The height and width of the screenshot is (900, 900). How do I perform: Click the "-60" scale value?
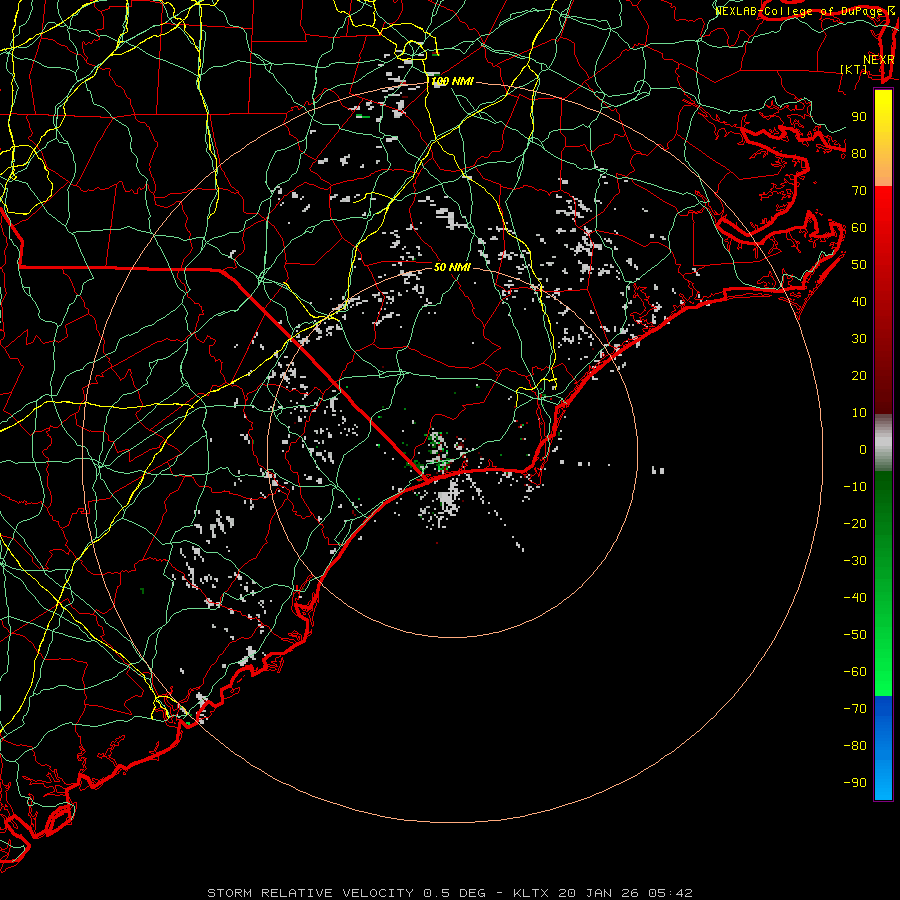pos(855,672)
